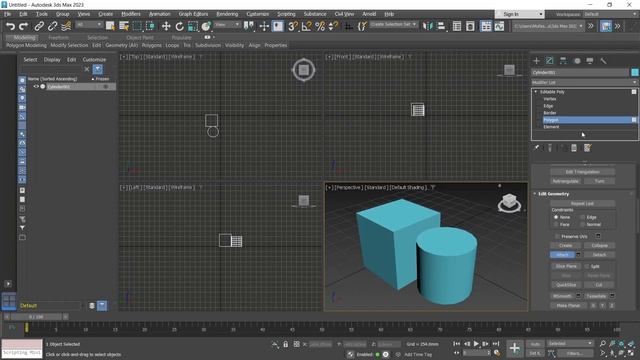Toggle the Percent Snap button
Image resolution: width=640 pixels, height=360 pixels.
320,27
